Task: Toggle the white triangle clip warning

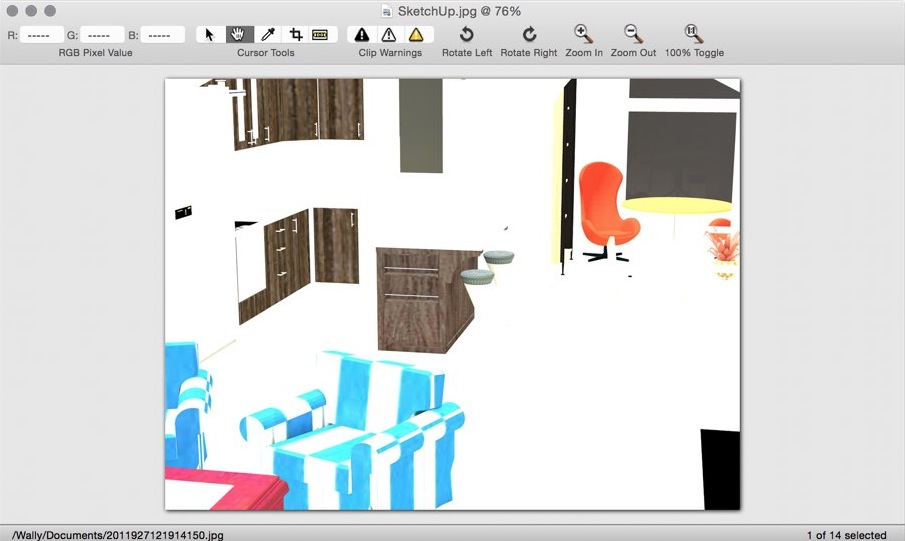Action: coord(389,35)
